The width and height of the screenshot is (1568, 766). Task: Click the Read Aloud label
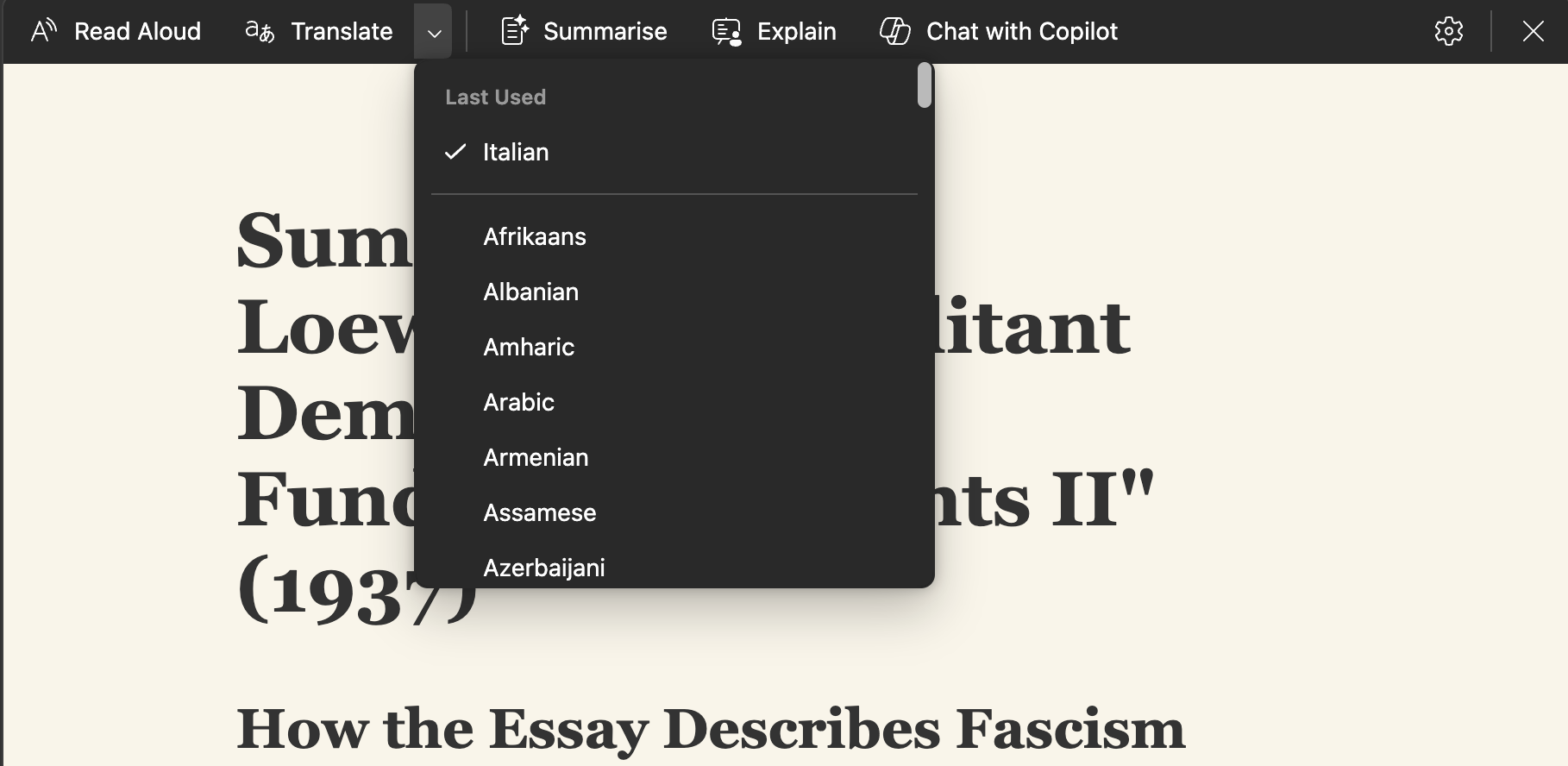137,32
